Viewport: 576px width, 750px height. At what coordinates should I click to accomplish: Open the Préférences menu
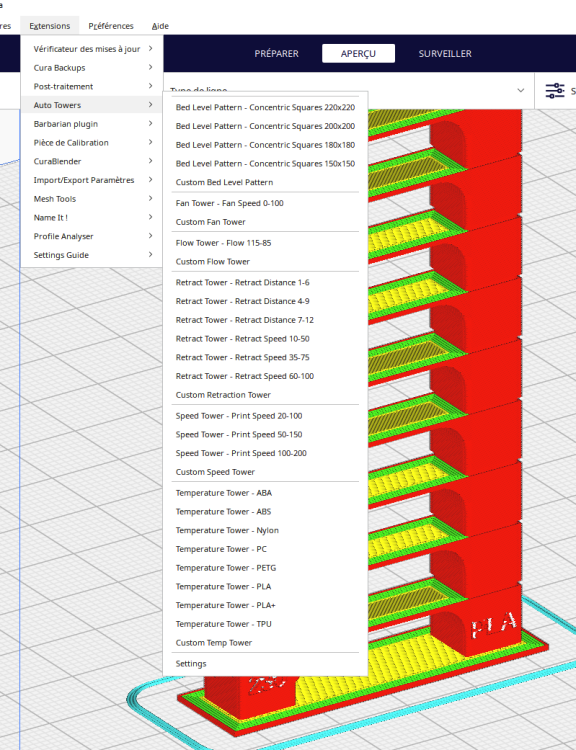tap(111, 26)
